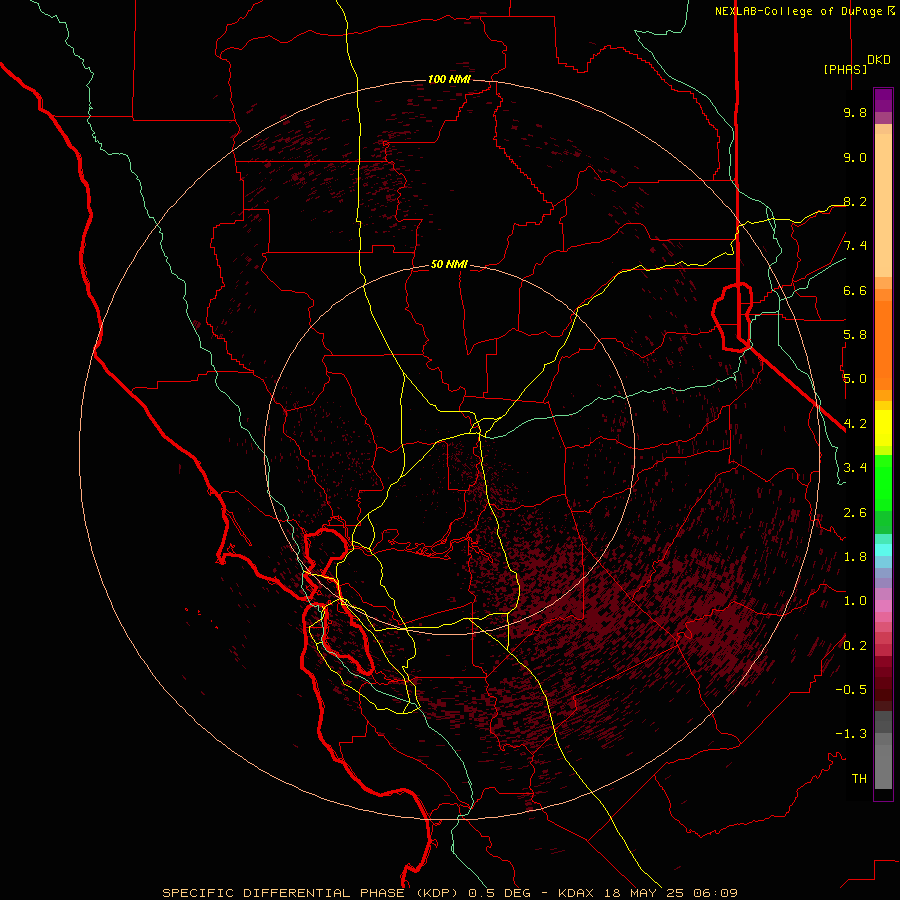Click the DKD product code label
Screen dimensions: 900x900
[879, 60]
